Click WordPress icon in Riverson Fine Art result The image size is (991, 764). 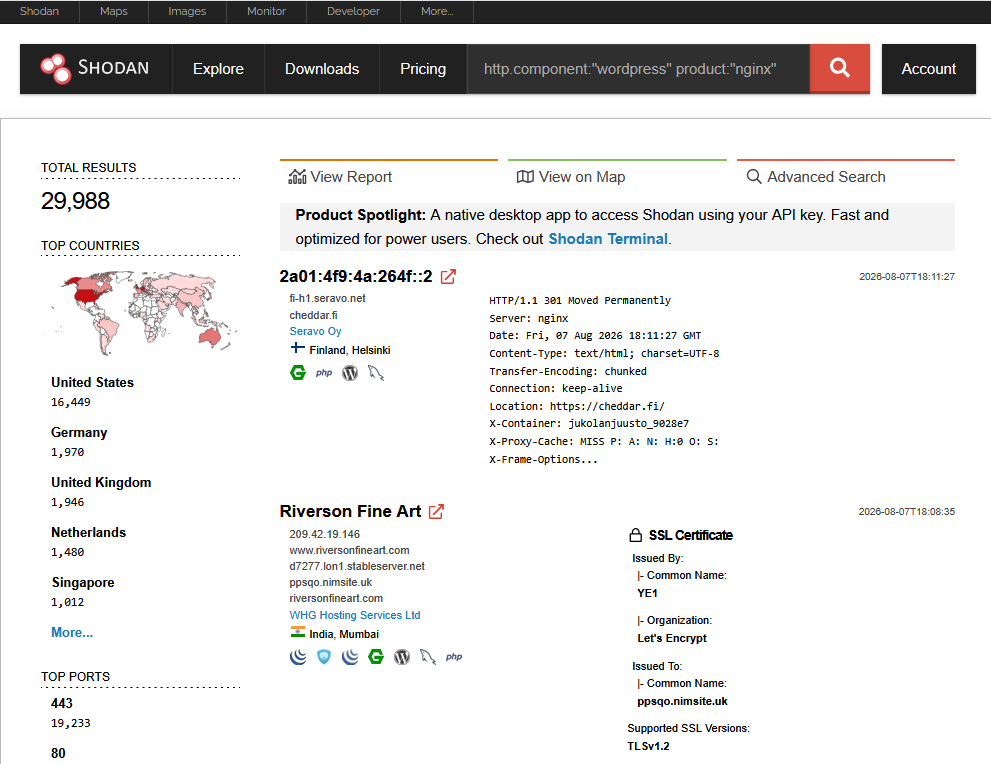coord(402,657)
